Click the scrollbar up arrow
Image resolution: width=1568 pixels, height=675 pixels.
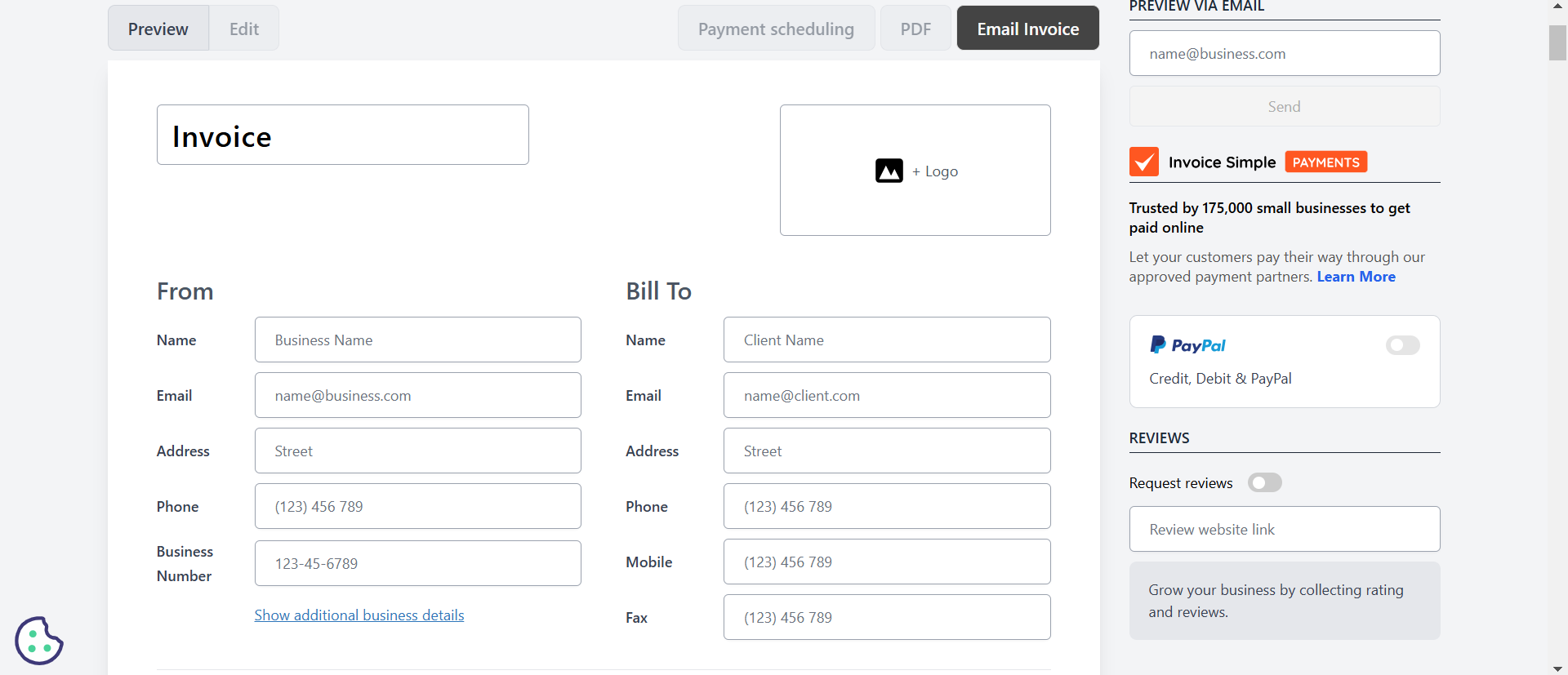click(1557, 7)
